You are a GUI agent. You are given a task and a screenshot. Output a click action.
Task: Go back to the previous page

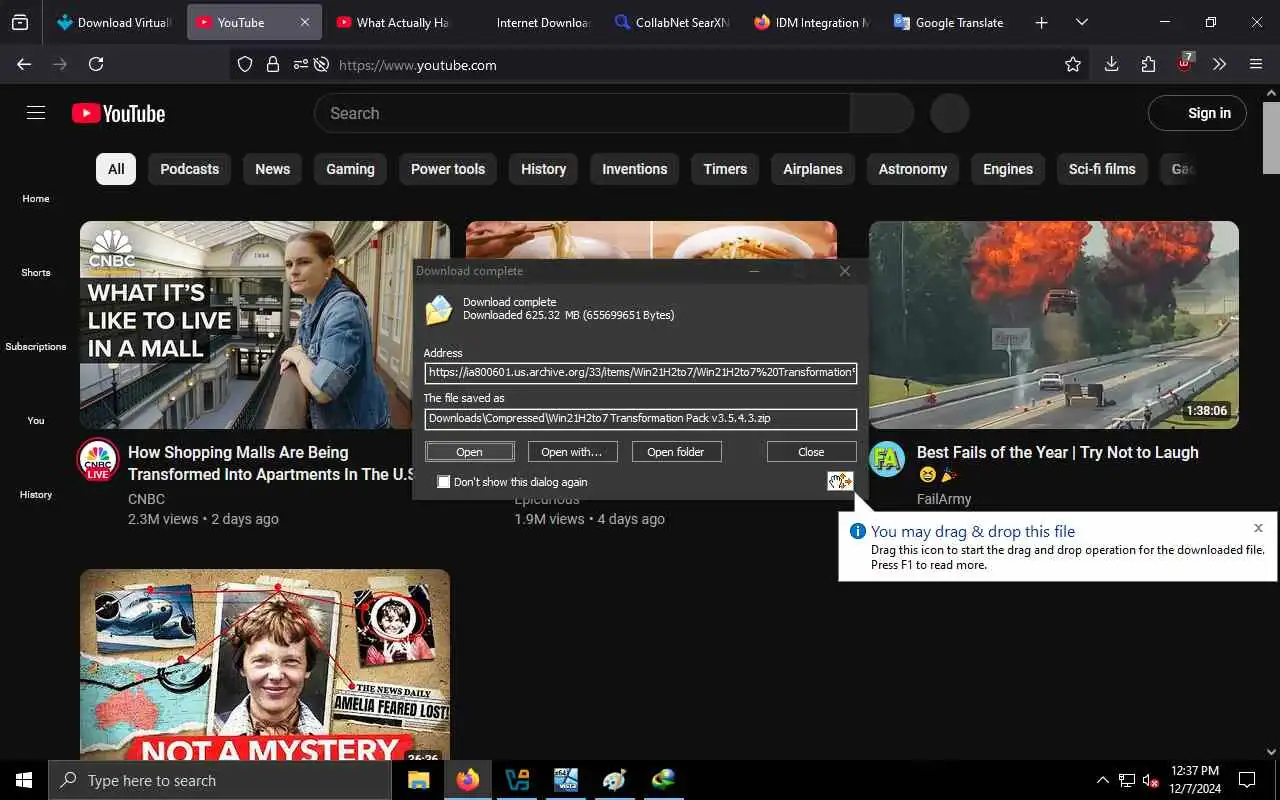[24, 64]
